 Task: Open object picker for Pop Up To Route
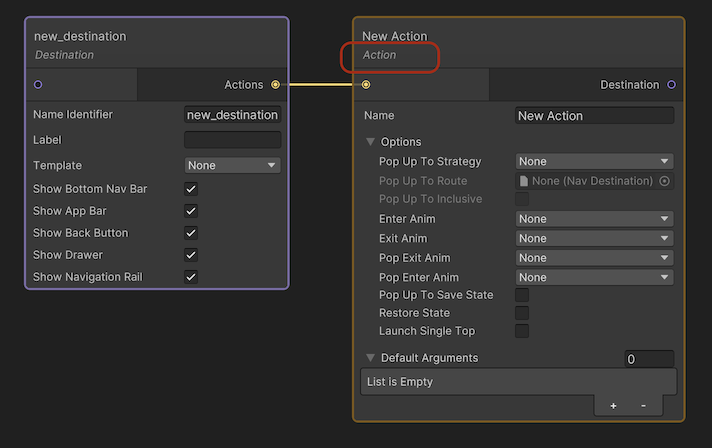[x=665, y=181]
